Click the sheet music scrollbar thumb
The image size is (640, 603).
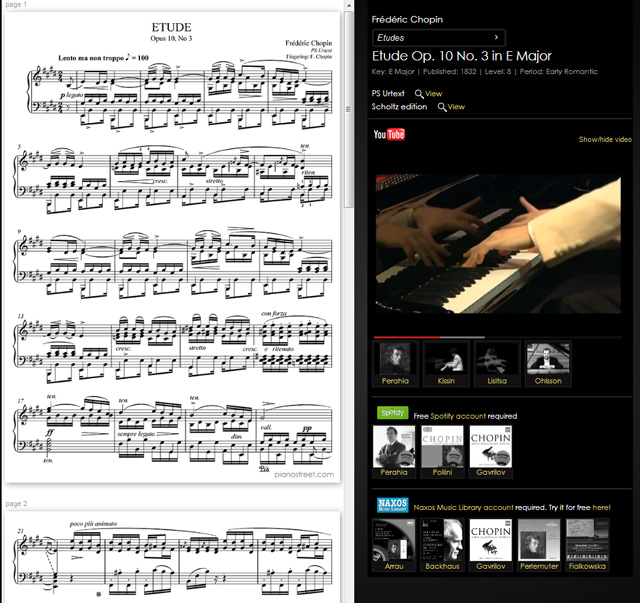pyautogui.click(x=349, y=109)
